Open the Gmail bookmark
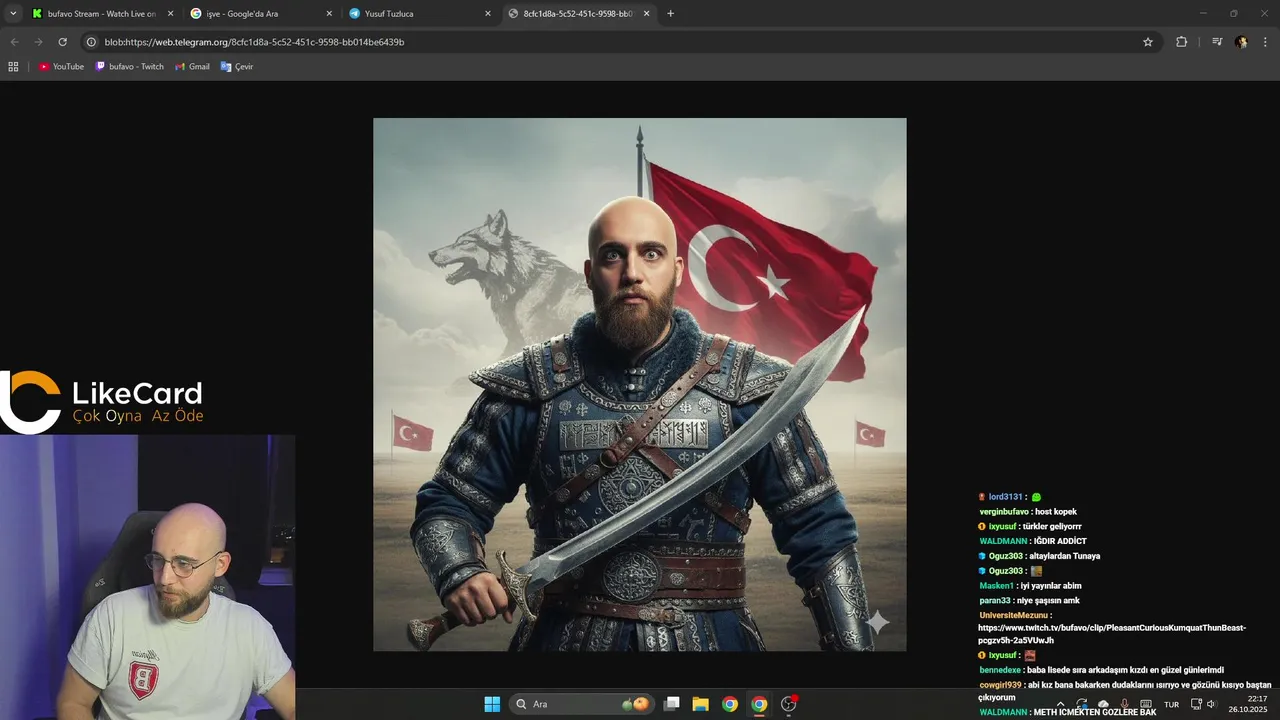The width and height of the screenshot is (1280, 720). [x=192, y=66]
